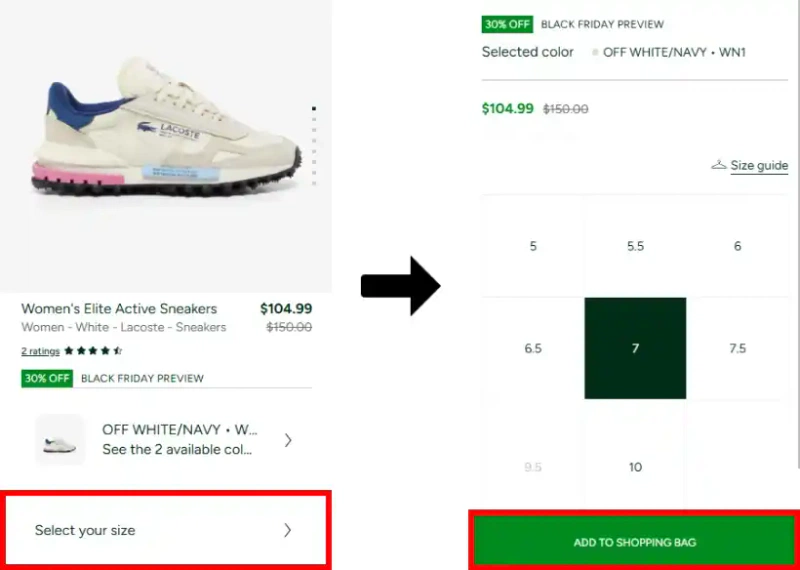Click the hanger icon beside Size guide
This screenshot has height=570, width=800.
pyautogui.click(x=718, y=165)
